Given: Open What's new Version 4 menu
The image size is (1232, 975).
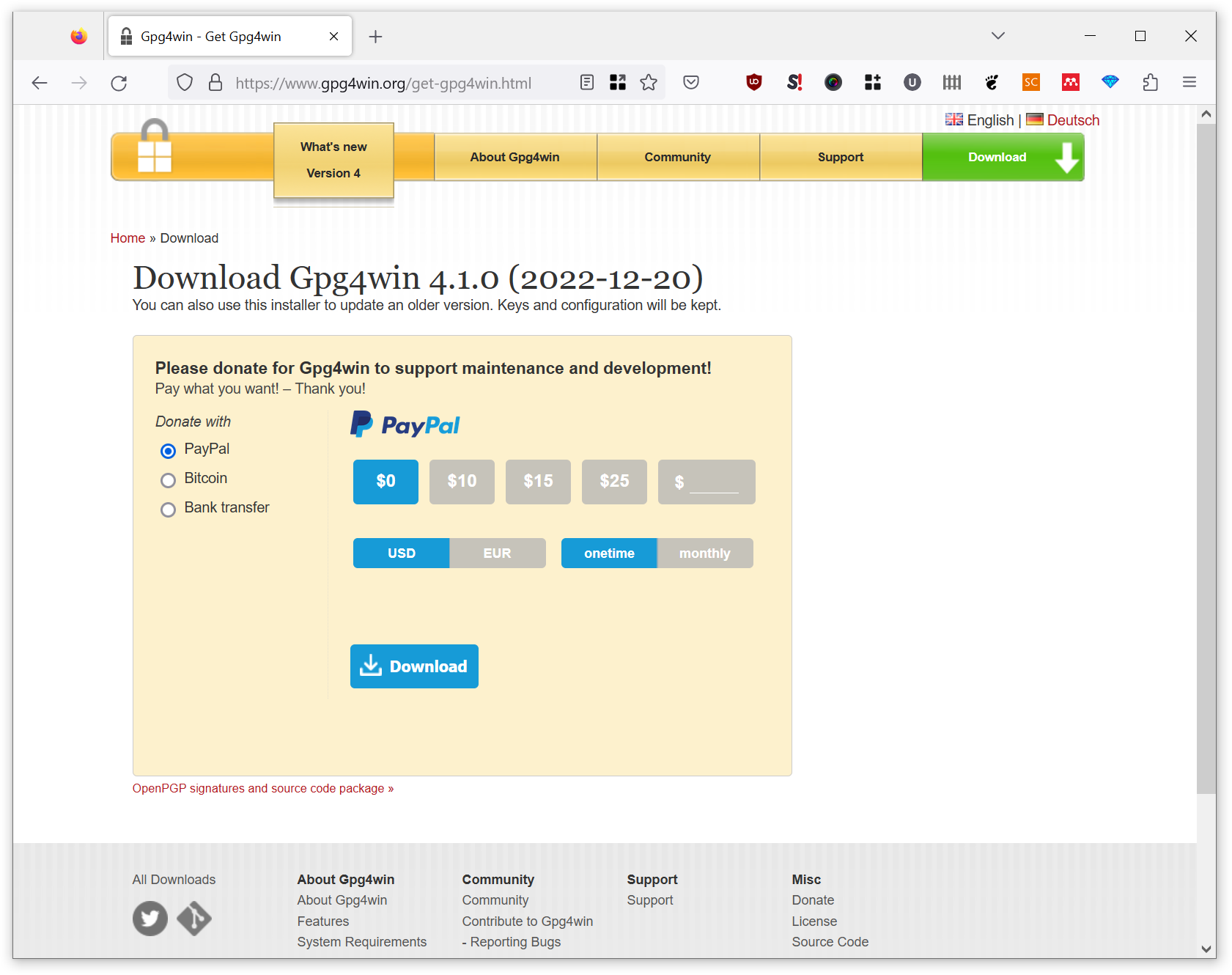Looking at the screenshot, I should tap(333, 160).
